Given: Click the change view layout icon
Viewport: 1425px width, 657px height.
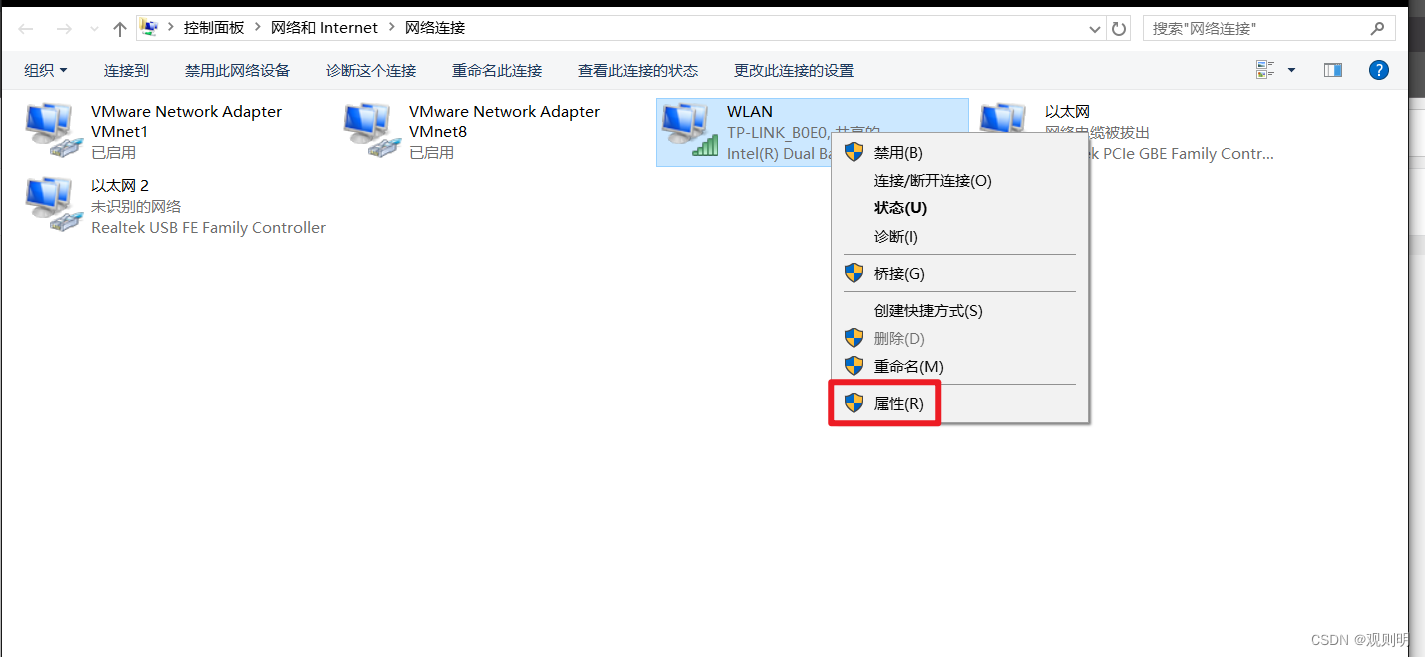Looking at the screenshot, I should pos(1265,70).
